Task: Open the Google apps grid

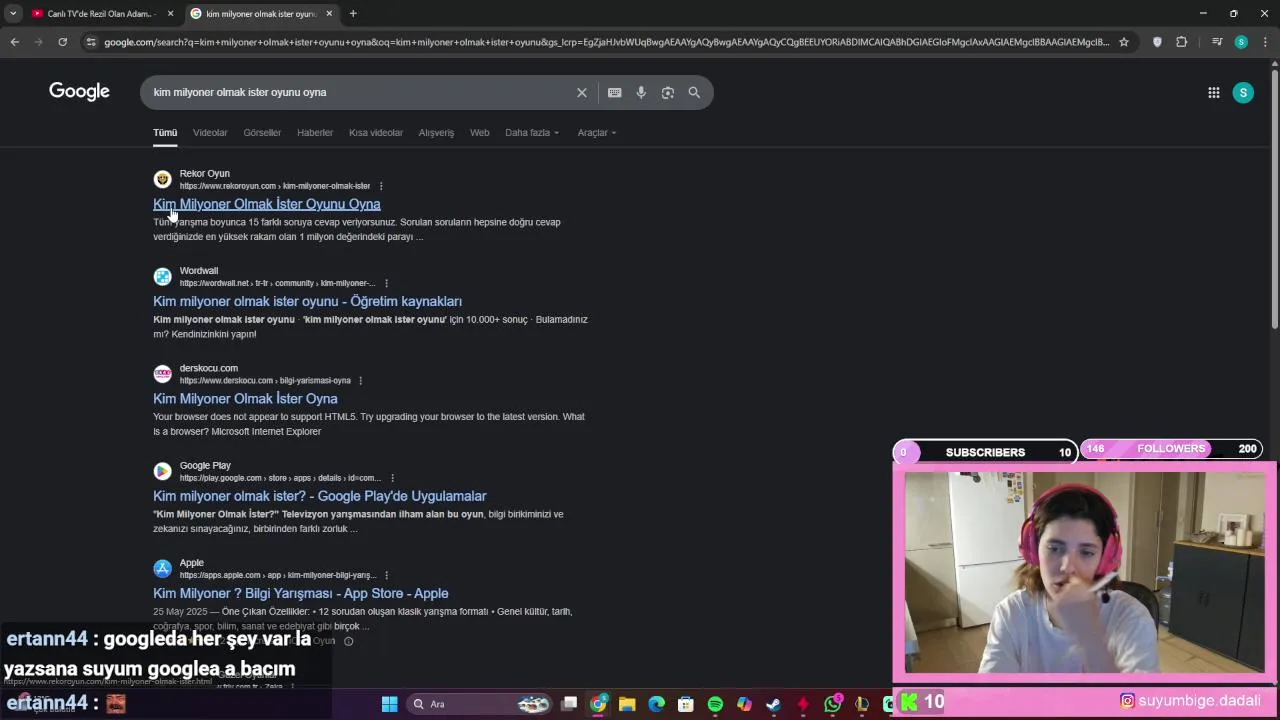Action: pos(1213,92)
